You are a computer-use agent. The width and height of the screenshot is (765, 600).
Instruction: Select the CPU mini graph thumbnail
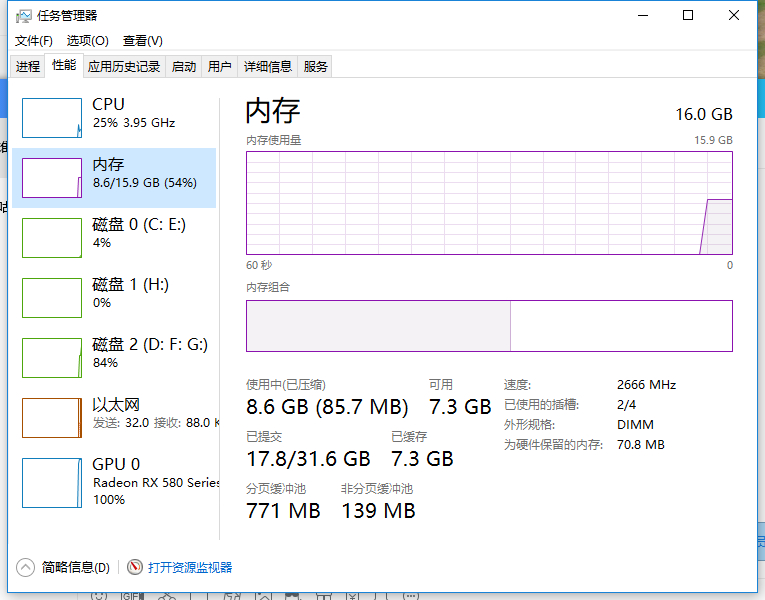click(52, 118)
